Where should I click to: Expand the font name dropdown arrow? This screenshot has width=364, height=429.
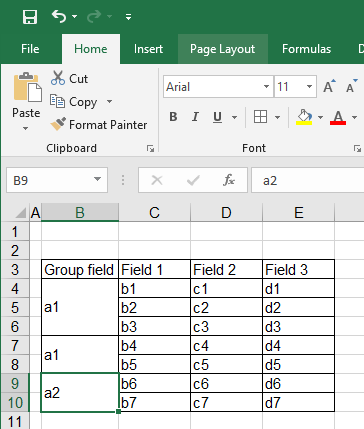pyautogui.click(x=266, y=87)
